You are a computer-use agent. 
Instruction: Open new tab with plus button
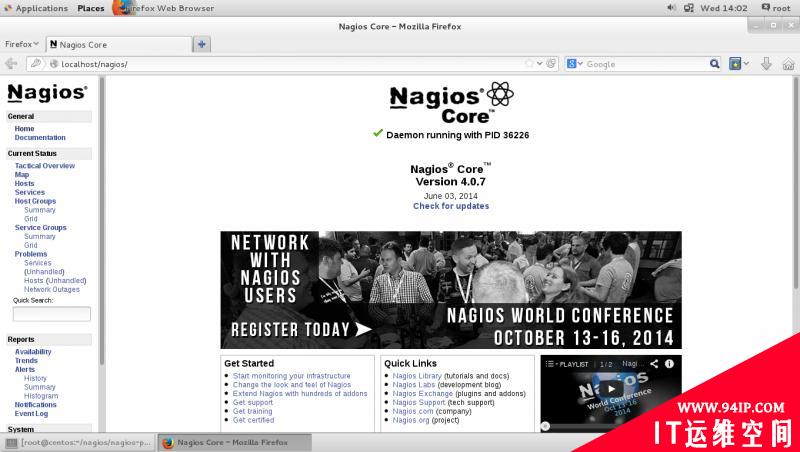tap(202, 44)
